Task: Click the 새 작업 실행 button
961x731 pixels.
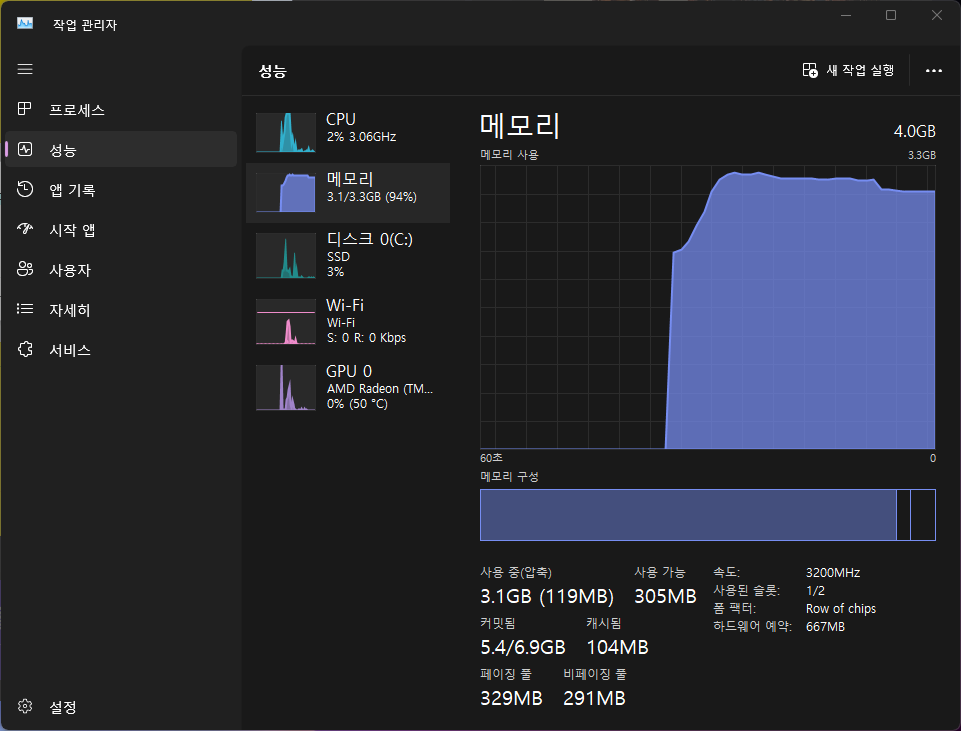Action: click(848, 70)
